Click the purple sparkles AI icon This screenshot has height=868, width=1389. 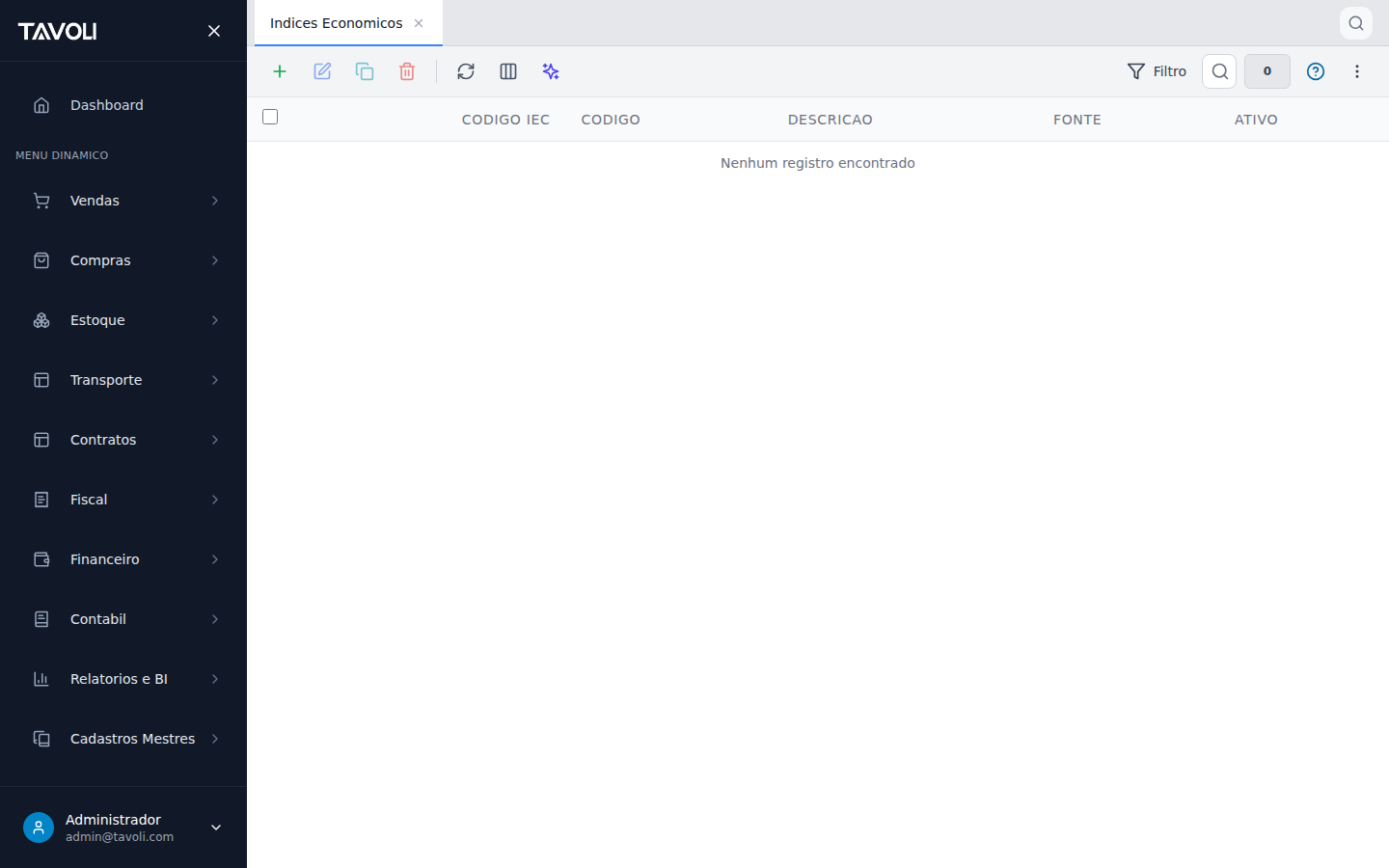[x=551, y=71]
